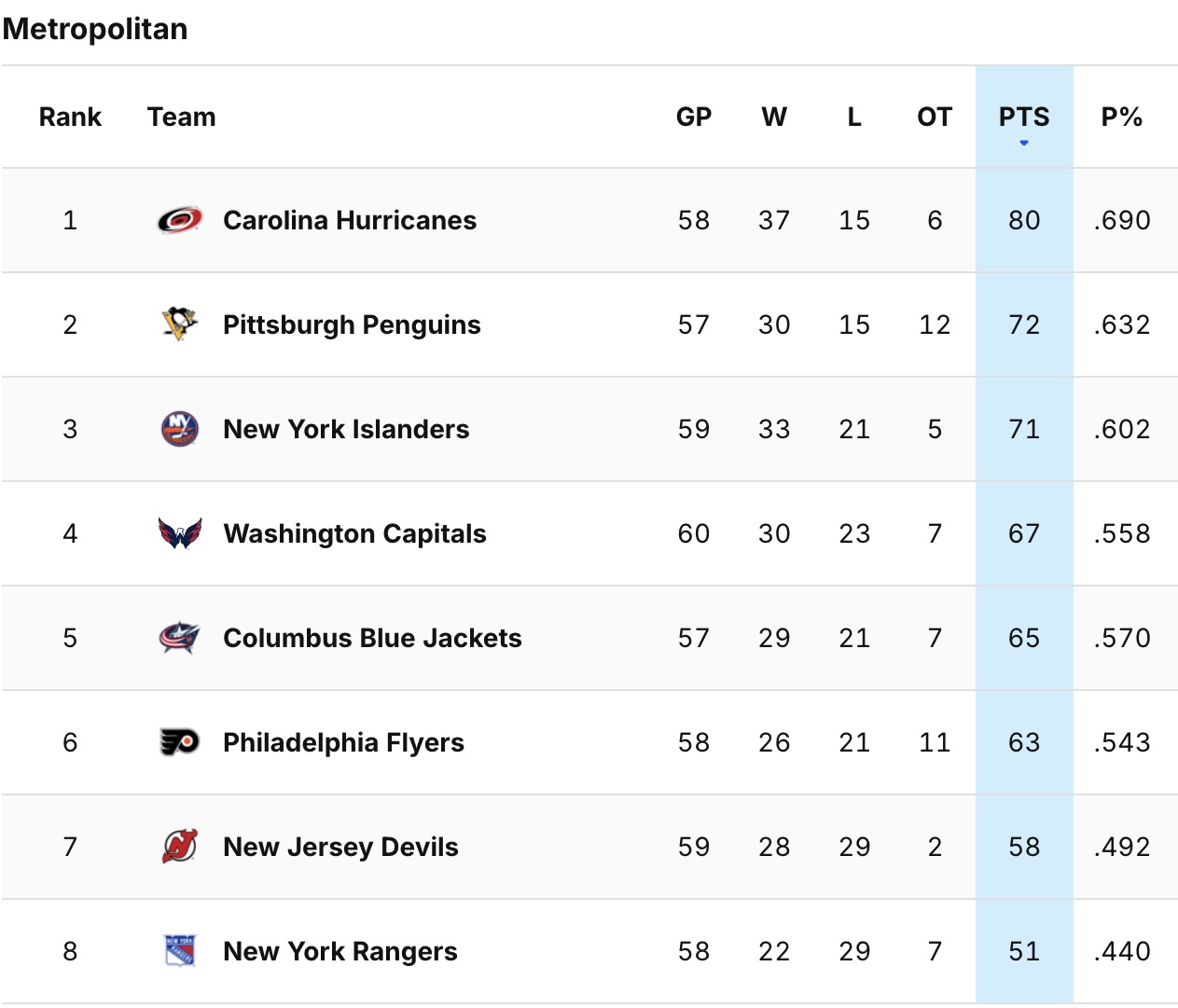Sort by W column header

click(x=774, y=117)
